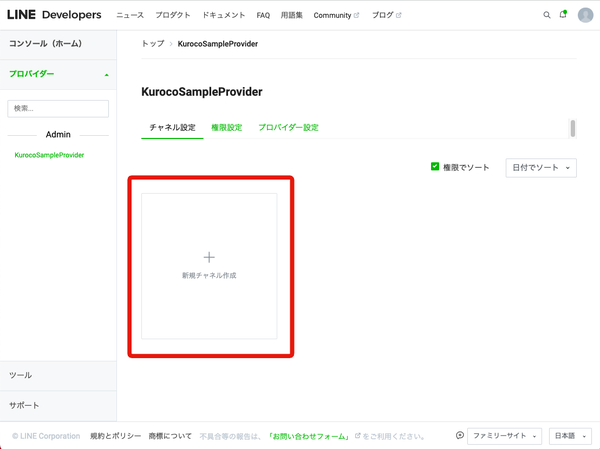Open the user profile avatar
Screen dimensions: 600x449
[585, 15]
